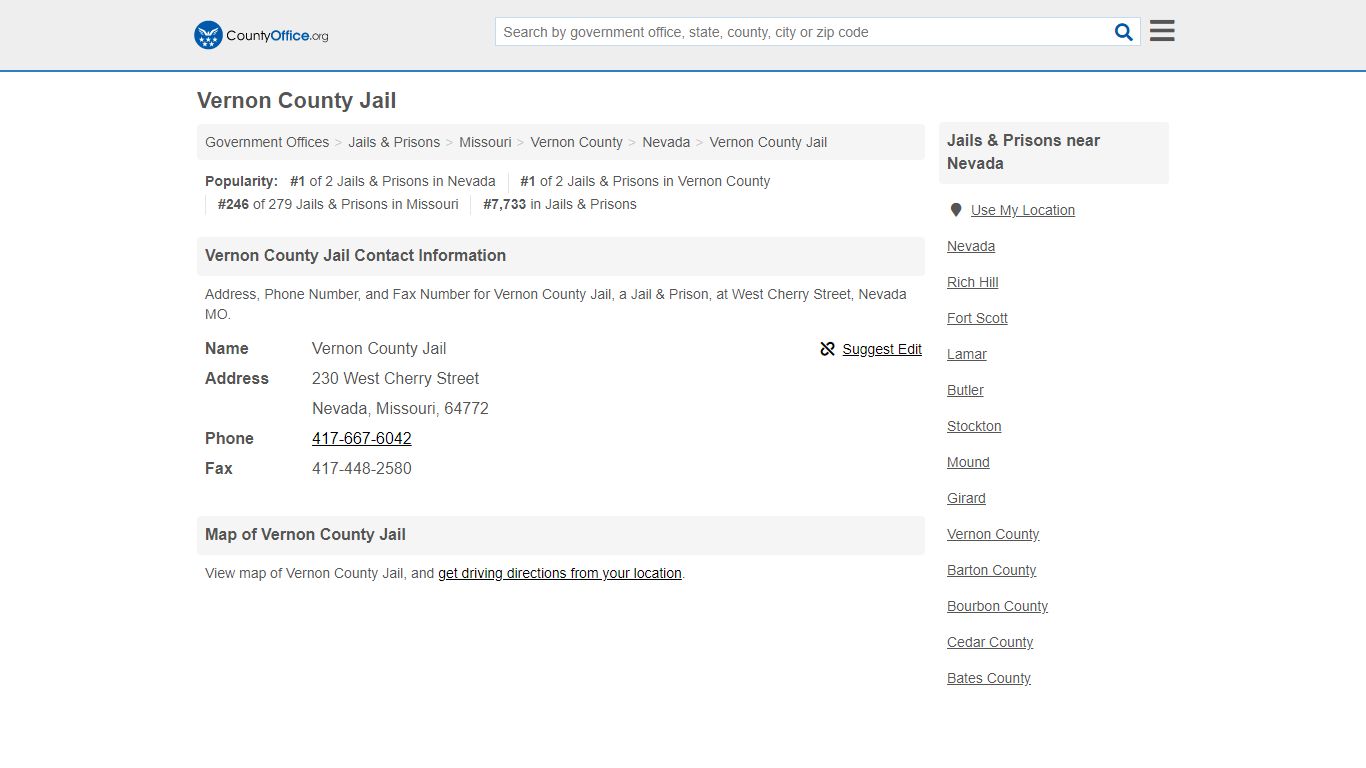The height and width of the screenshot is (768, 1366).
Task: Open the hamburger menu
Action: (1162, 31)
